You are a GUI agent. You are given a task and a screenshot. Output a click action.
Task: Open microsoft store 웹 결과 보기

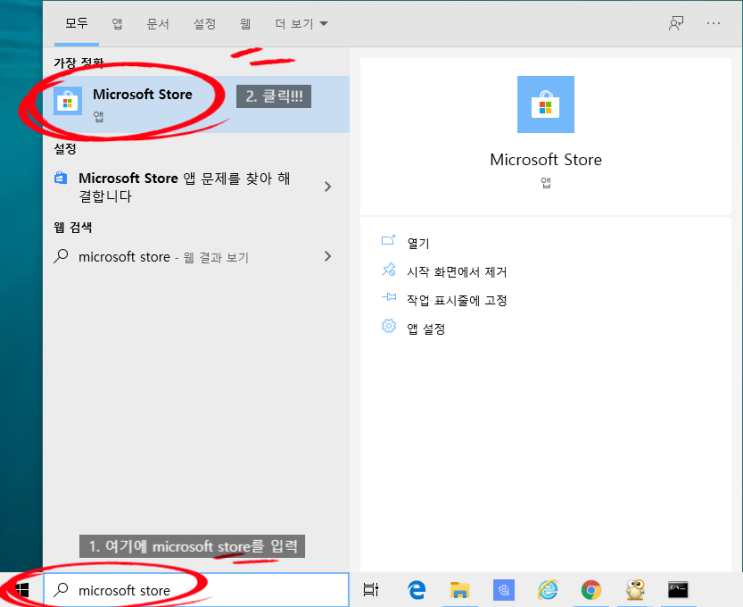(x=196, y=256)
